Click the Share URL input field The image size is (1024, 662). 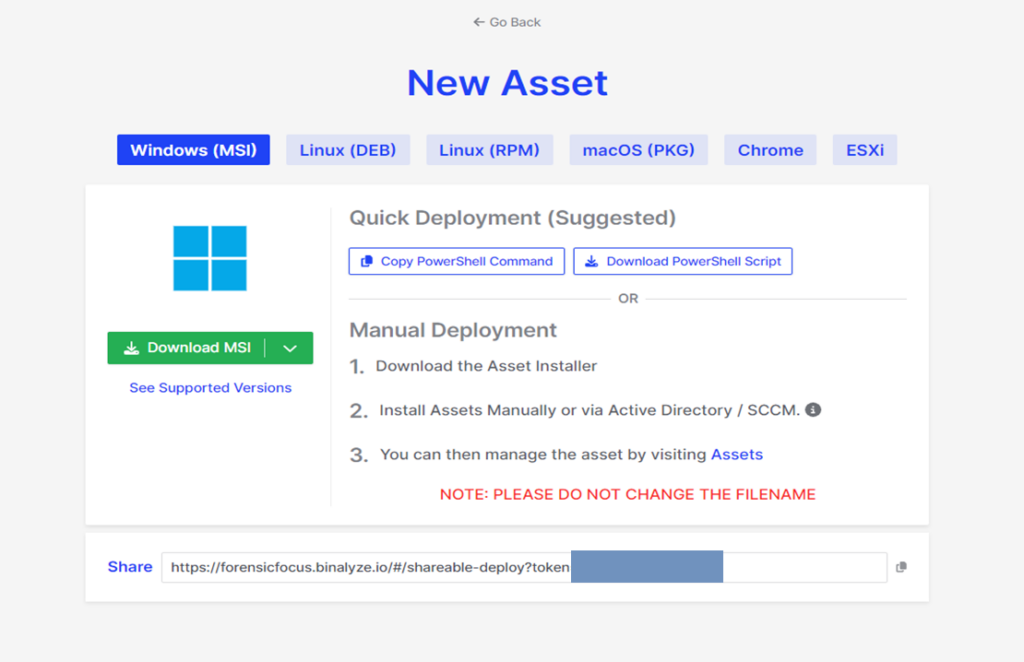[524, 567]
